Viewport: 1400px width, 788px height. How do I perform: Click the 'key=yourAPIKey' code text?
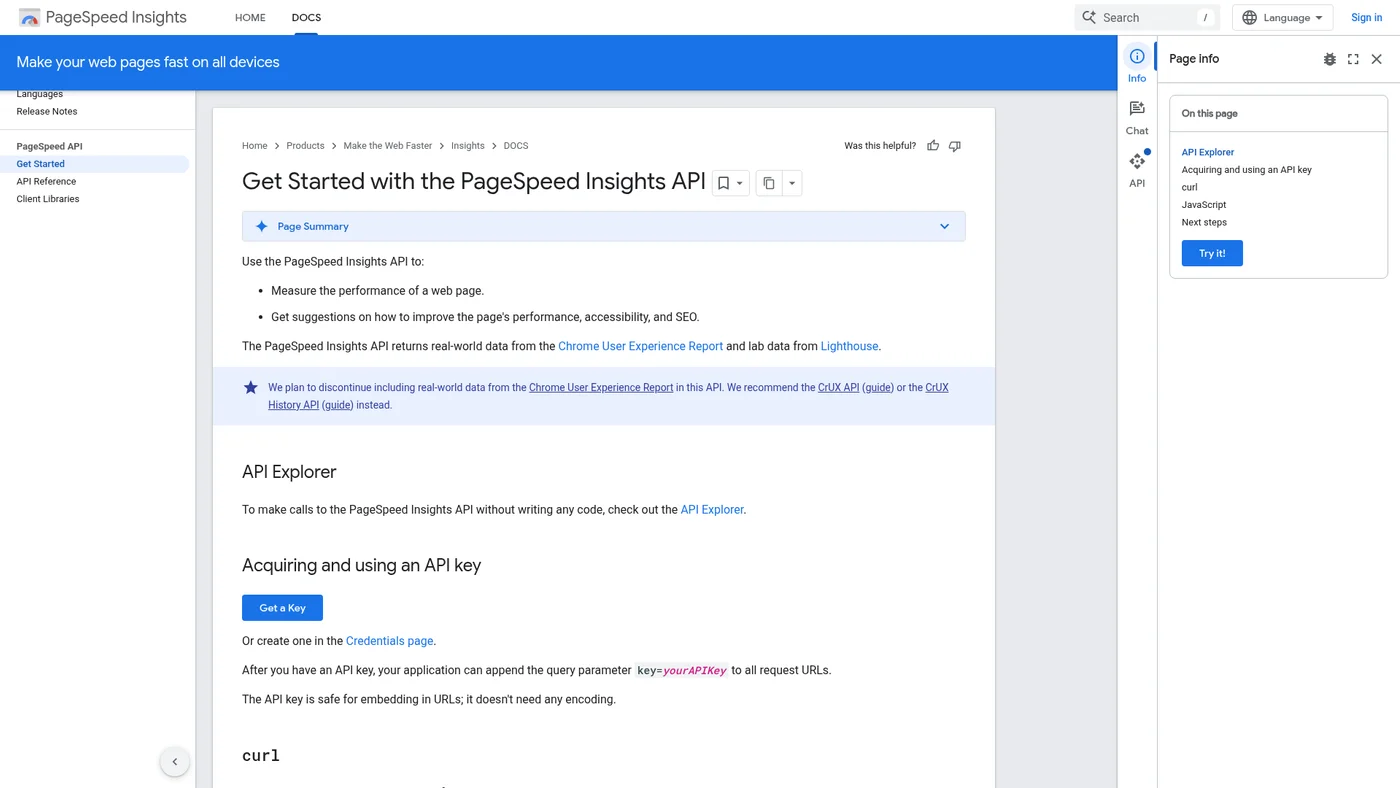pyautogui.click(x=681, y=671)
